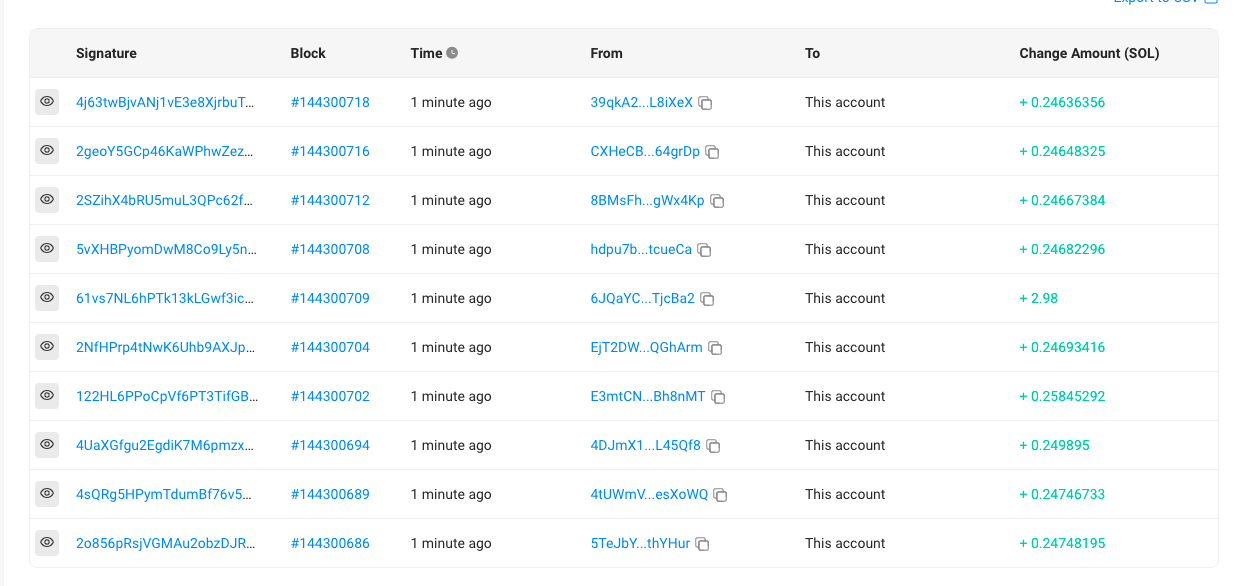This screenshot has height=586, width=1243.
Task: Open block #144300694 details
Action: point(330,445)
